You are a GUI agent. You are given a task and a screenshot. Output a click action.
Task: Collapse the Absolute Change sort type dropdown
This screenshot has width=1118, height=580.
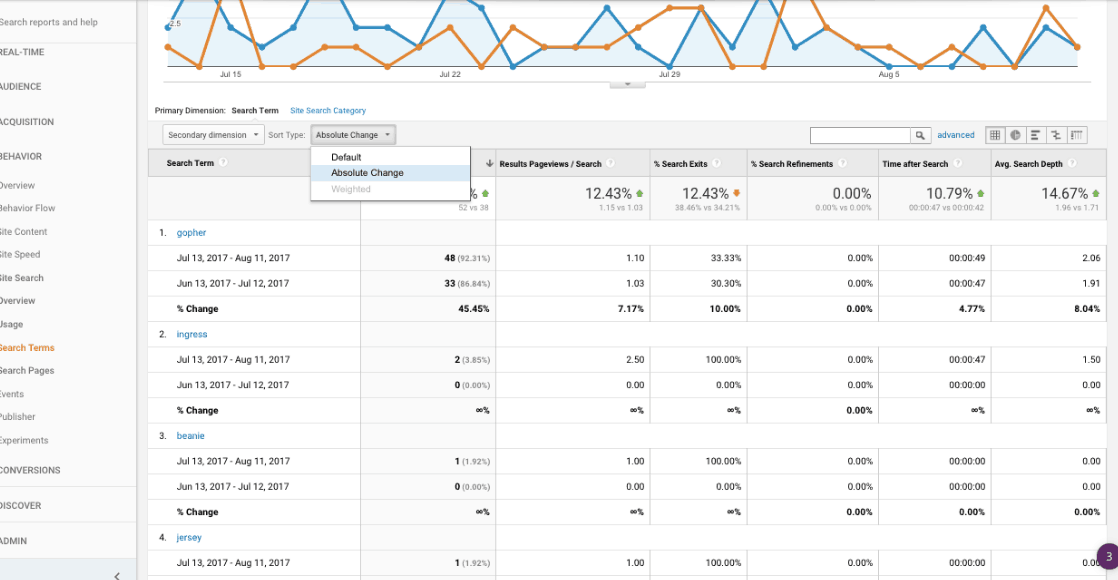(353, 135)
